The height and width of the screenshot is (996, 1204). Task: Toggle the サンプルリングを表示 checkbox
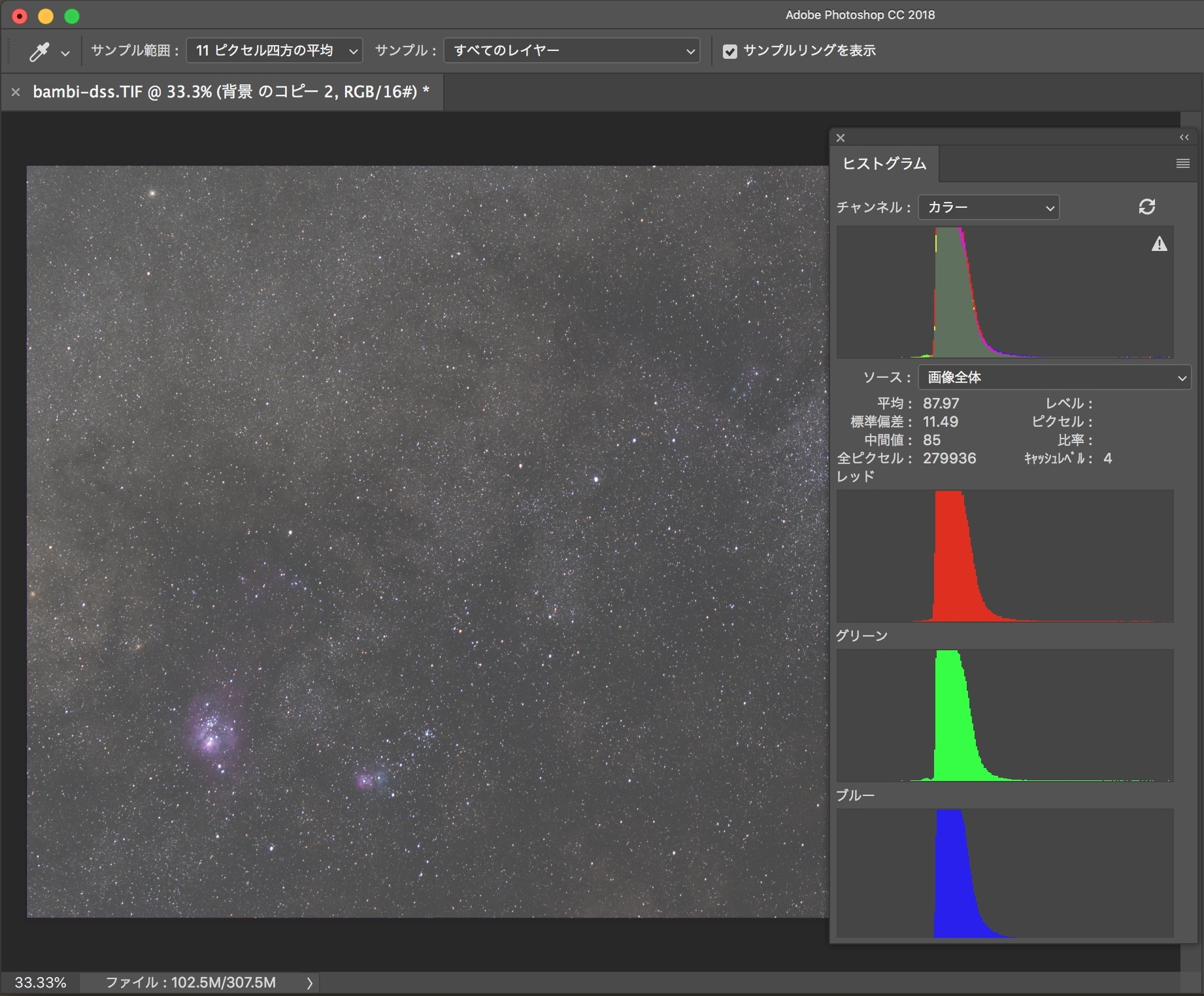[730, 51]
